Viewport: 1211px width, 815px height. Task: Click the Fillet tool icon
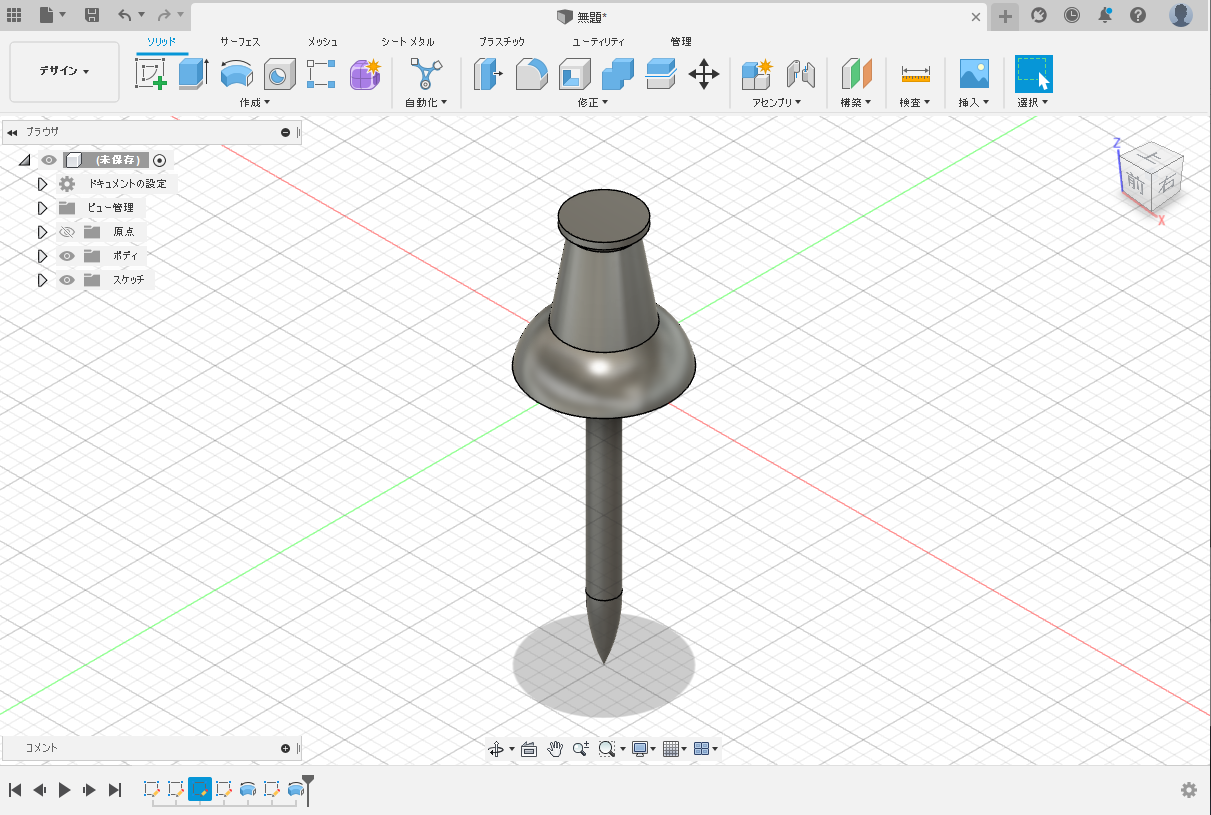[x=531, y=74]
